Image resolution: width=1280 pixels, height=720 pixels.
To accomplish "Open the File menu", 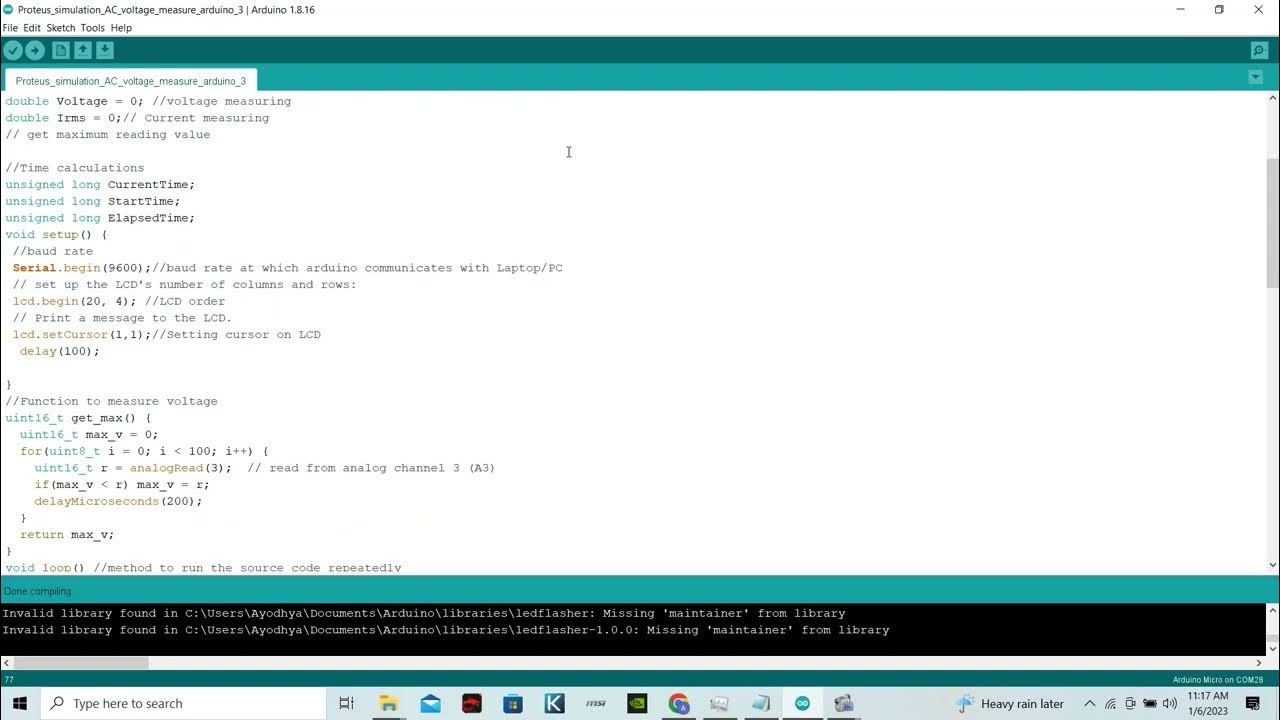I will pyautogui.click(x=10, y=28).
